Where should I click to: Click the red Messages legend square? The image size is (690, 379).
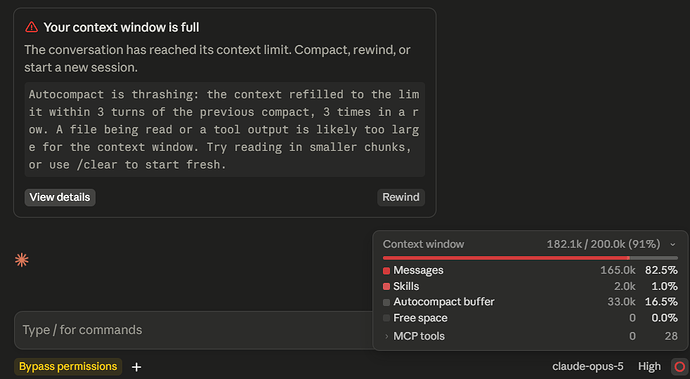tap(386, 271)
